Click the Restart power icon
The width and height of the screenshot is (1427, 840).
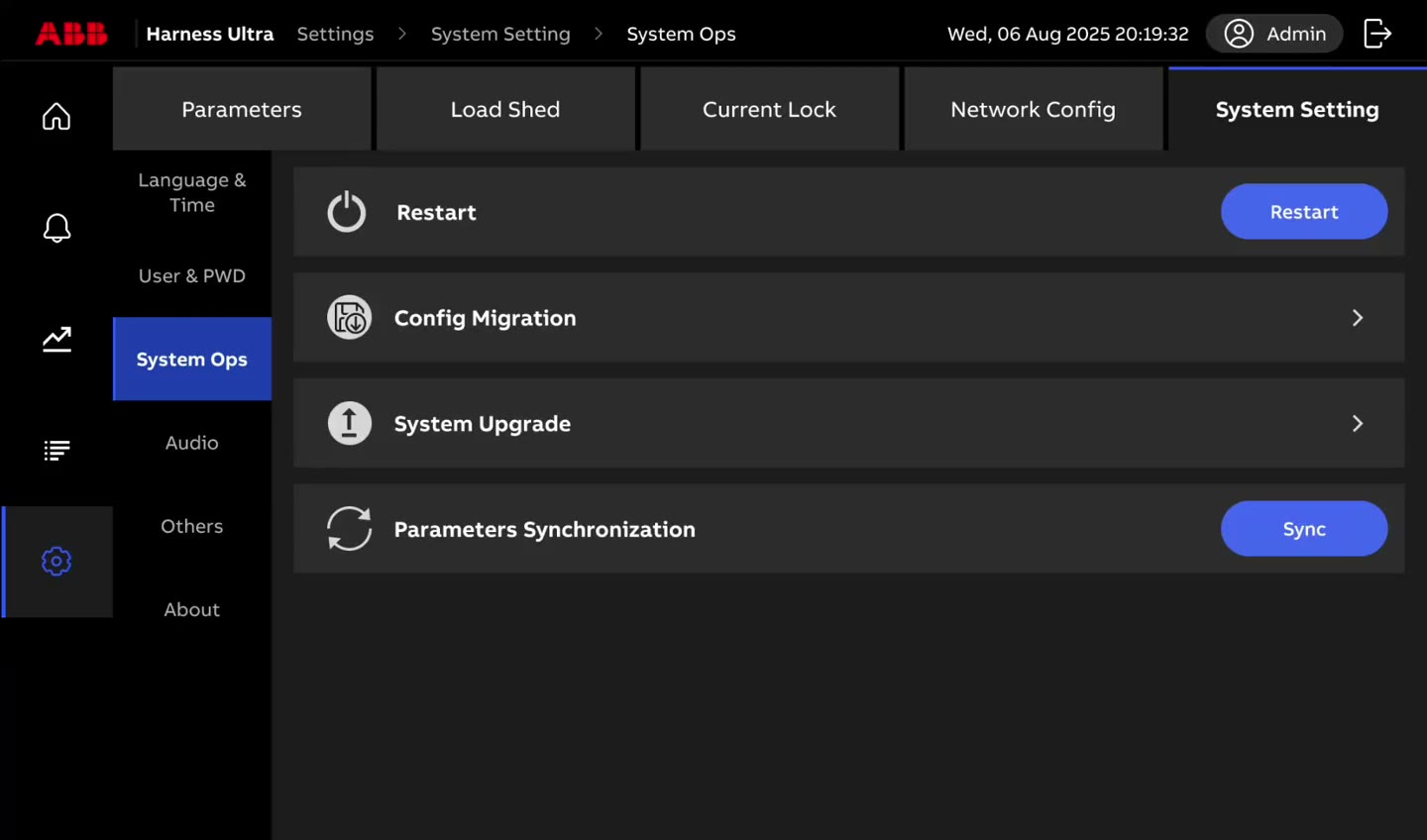click(x=347, y=212)
